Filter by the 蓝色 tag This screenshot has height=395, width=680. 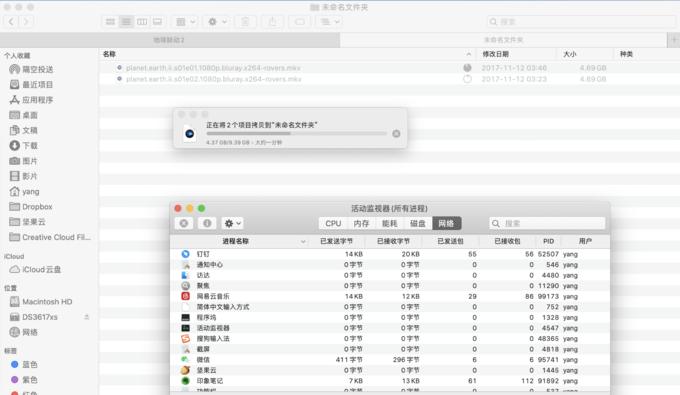coord(25,364)
